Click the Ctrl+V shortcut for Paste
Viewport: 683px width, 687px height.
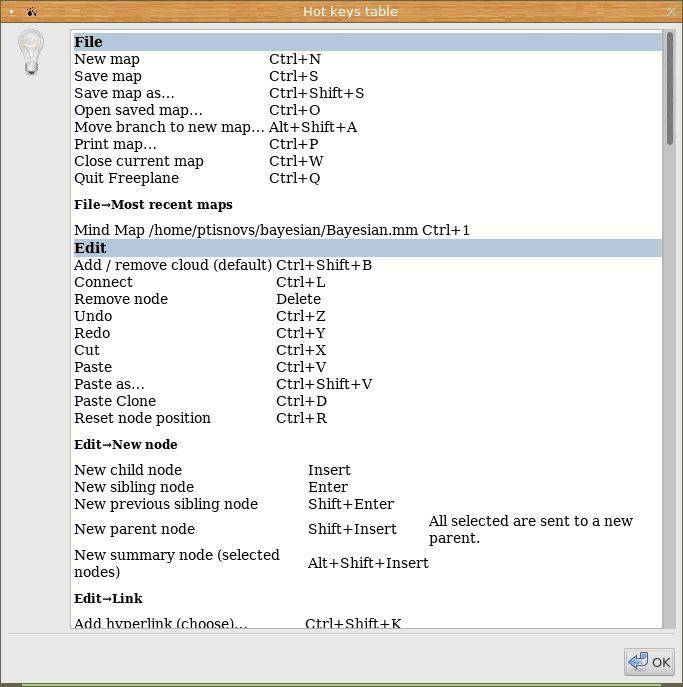pyautogui.click(x=301, y=367)
